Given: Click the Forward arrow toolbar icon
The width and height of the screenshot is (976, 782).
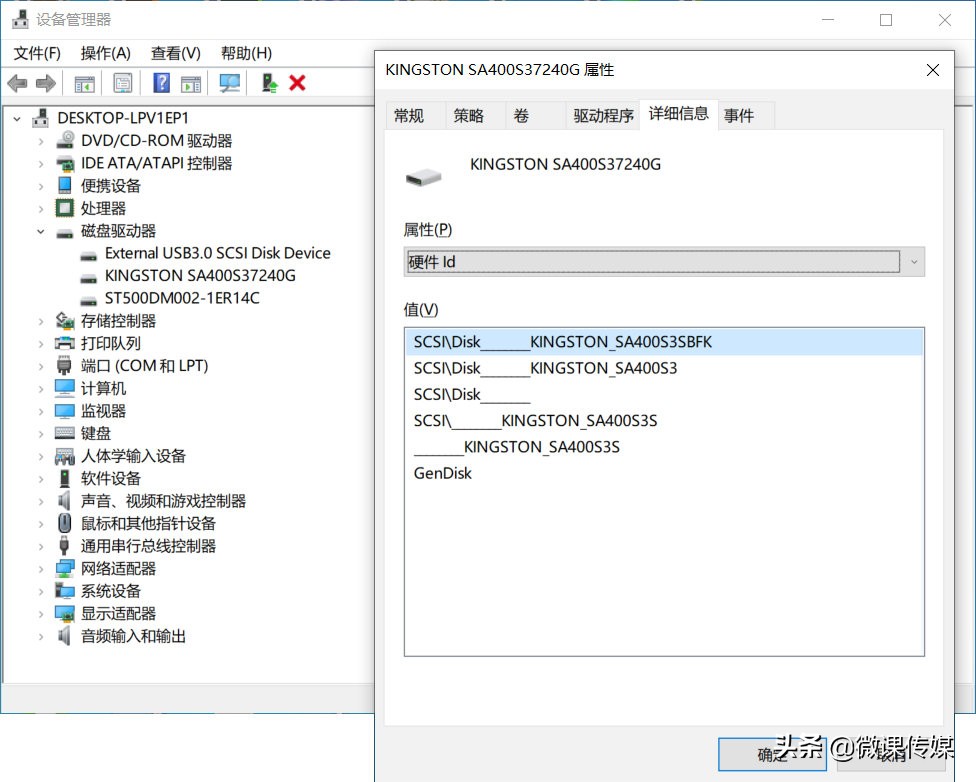Looking at the screenshot, I should (x=45, y=83).
